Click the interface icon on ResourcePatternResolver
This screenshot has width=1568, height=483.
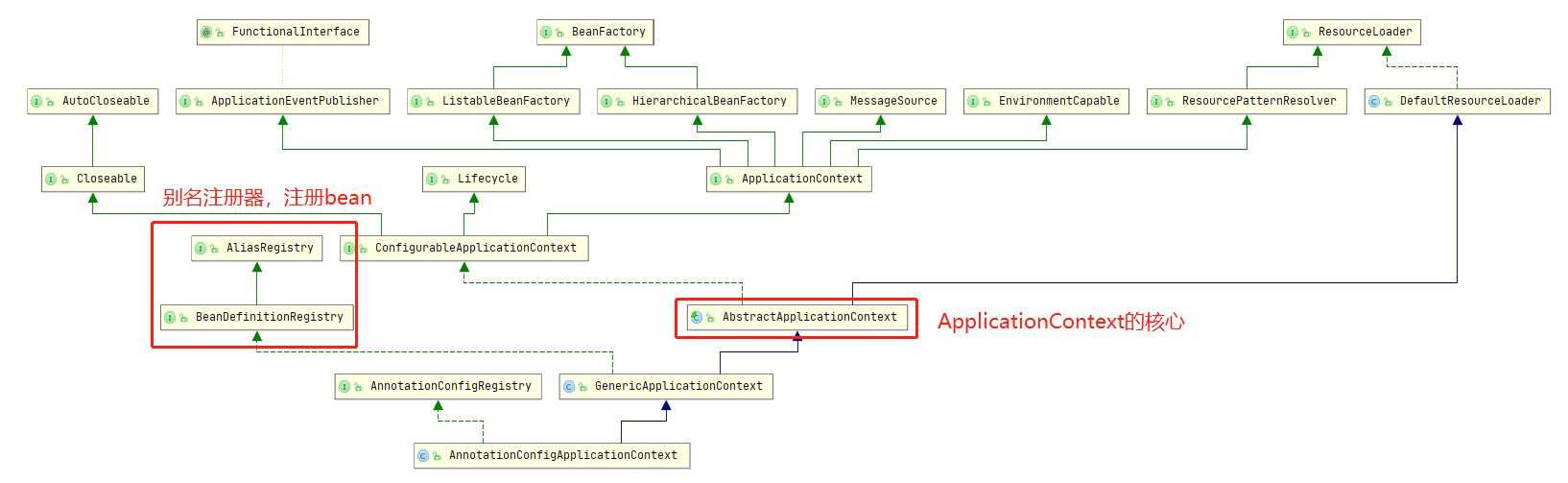[1156, 102]
